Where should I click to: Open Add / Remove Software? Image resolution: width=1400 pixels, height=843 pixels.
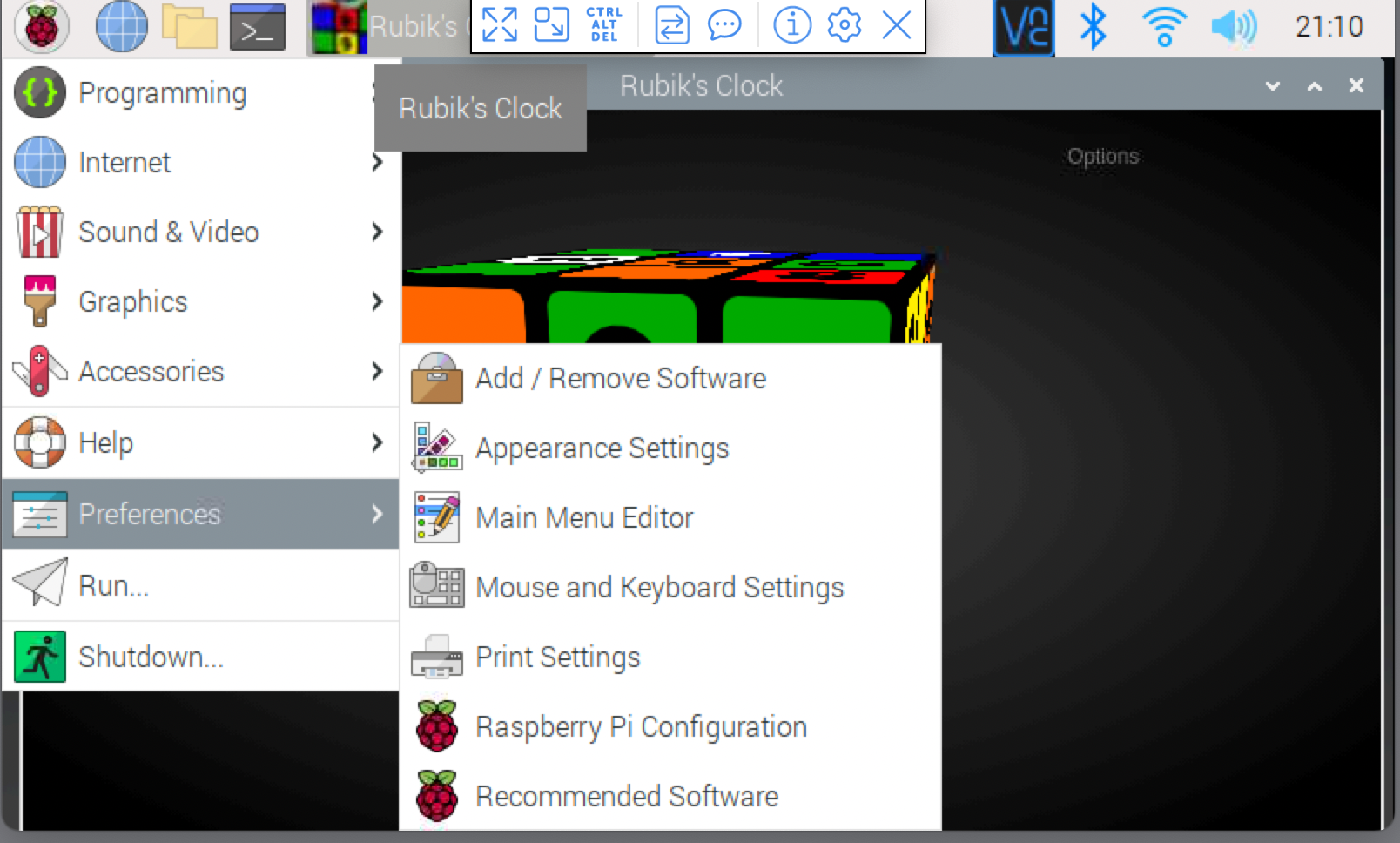[x=670, y=378]
